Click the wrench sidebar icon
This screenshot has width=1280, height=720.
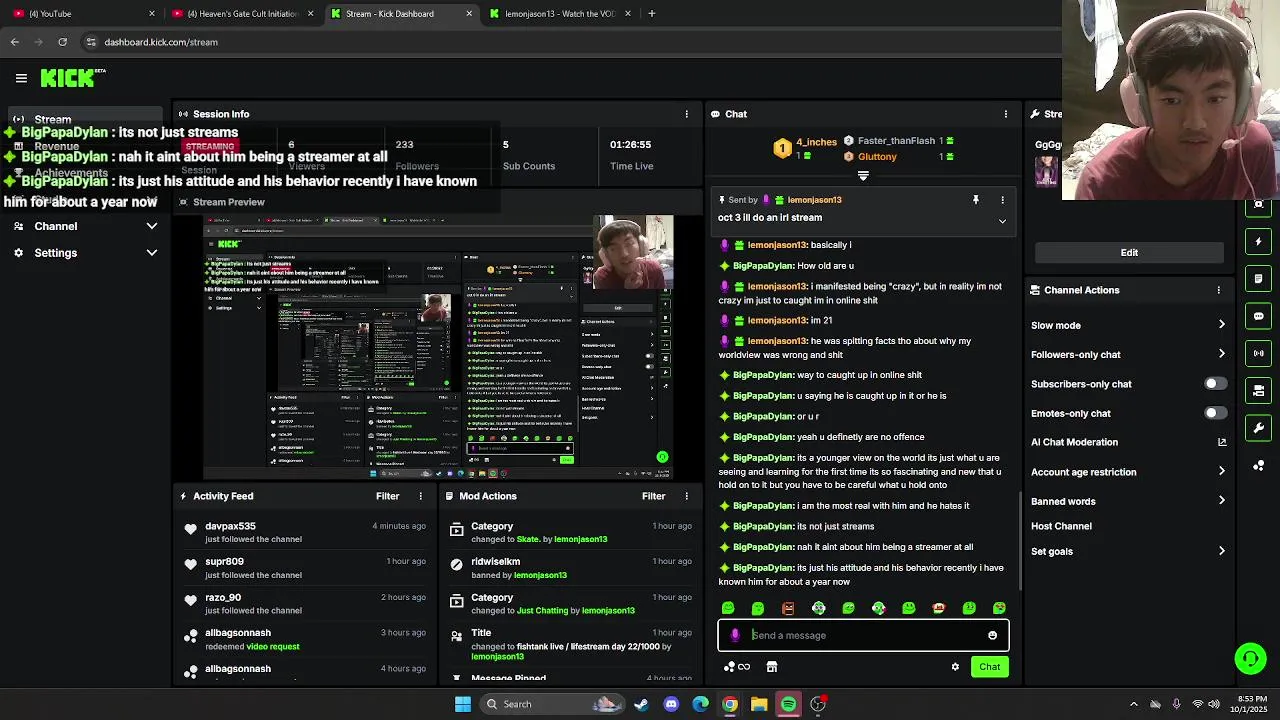pyautogui.click(x=1259, y=428)
